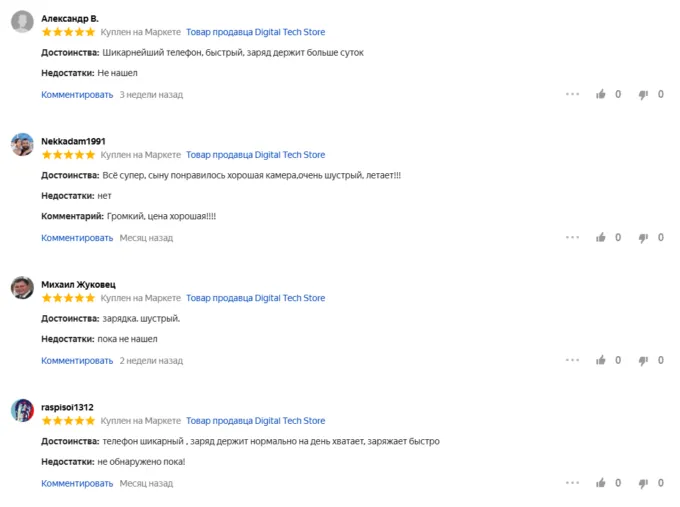Viewport: 680px width, 507px height.
Task: Comment on Nekkadam1991's review
Action: pos(77,238)
